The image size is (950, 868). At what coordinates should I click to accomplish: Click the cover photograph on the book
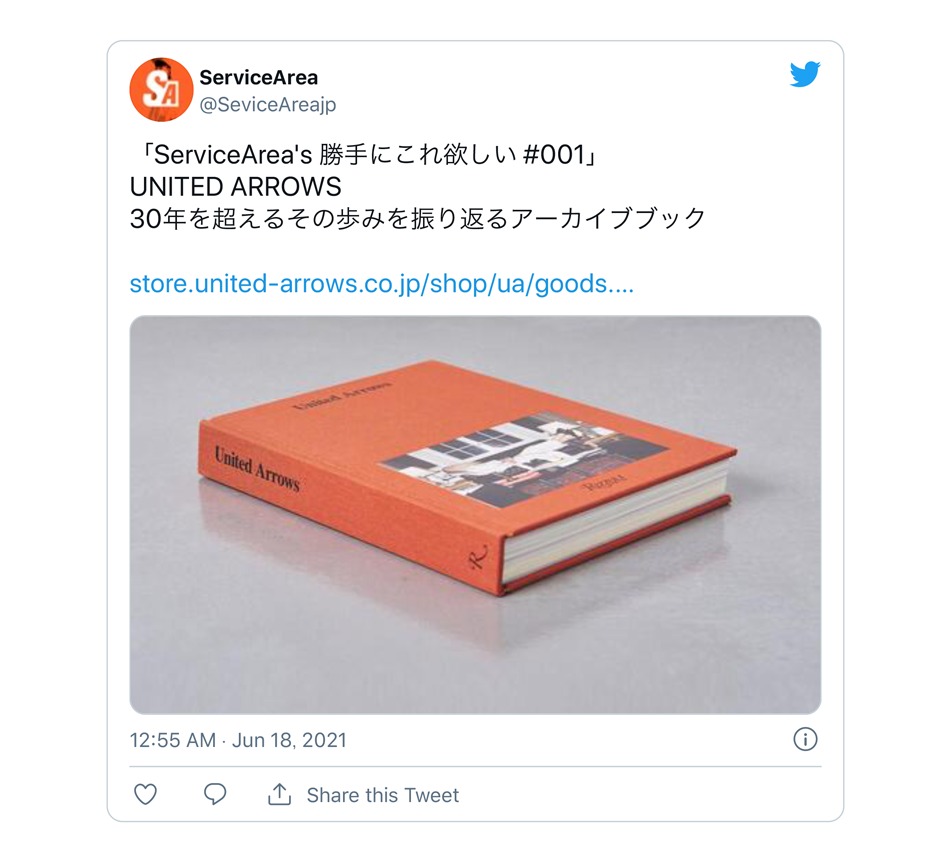tap(526, 459)
